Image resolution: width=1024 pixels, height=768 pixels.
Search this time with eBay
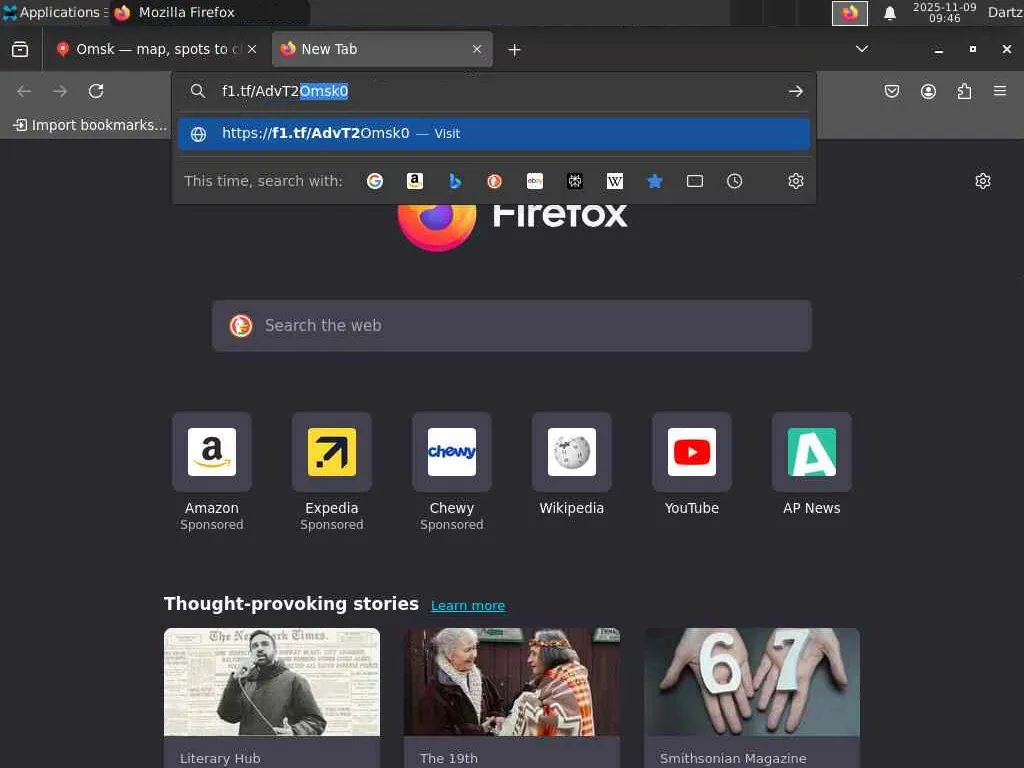click(535, 181)
